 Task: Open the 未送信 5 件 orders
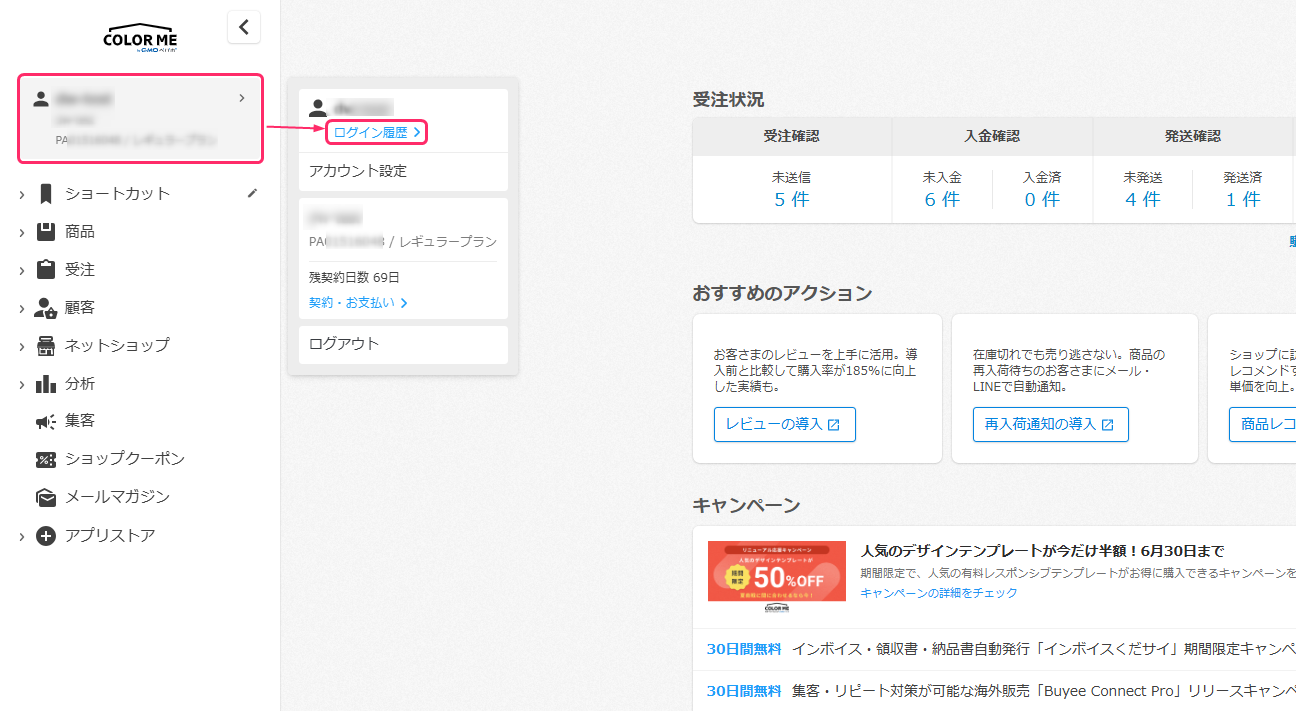(x=792, y=199)
